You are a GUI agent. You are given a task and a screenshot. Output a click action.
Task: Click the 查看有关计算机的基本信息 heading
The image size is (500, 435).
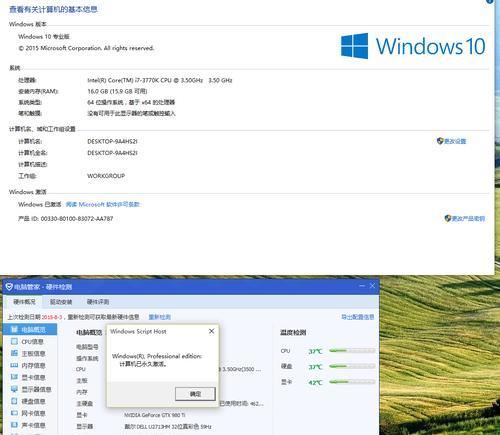pos(53,9)
